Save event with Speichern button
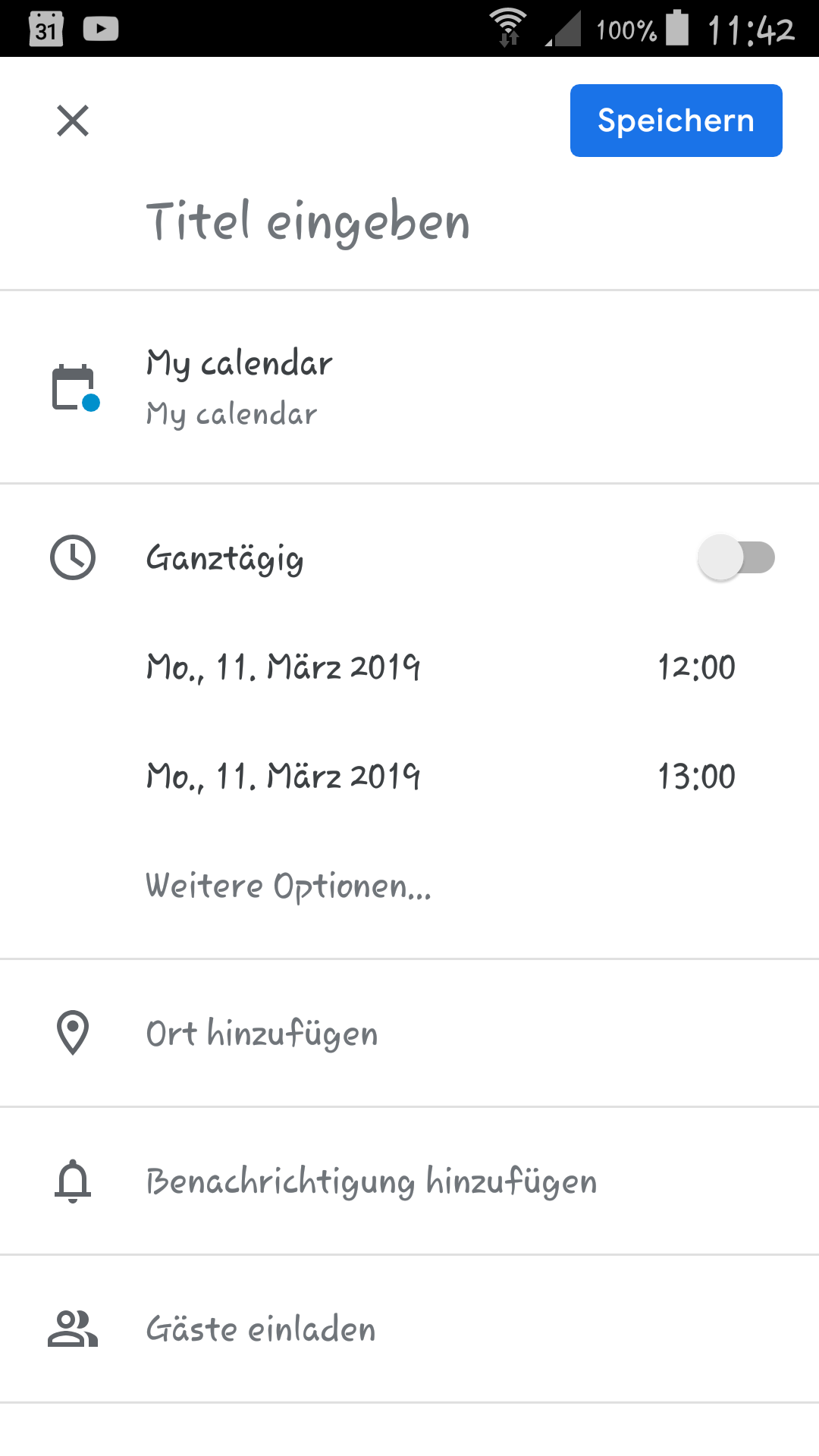Image resolution: width=819 pixels, height=1456 pixels. pyautogui.click(x=676, y=121)
